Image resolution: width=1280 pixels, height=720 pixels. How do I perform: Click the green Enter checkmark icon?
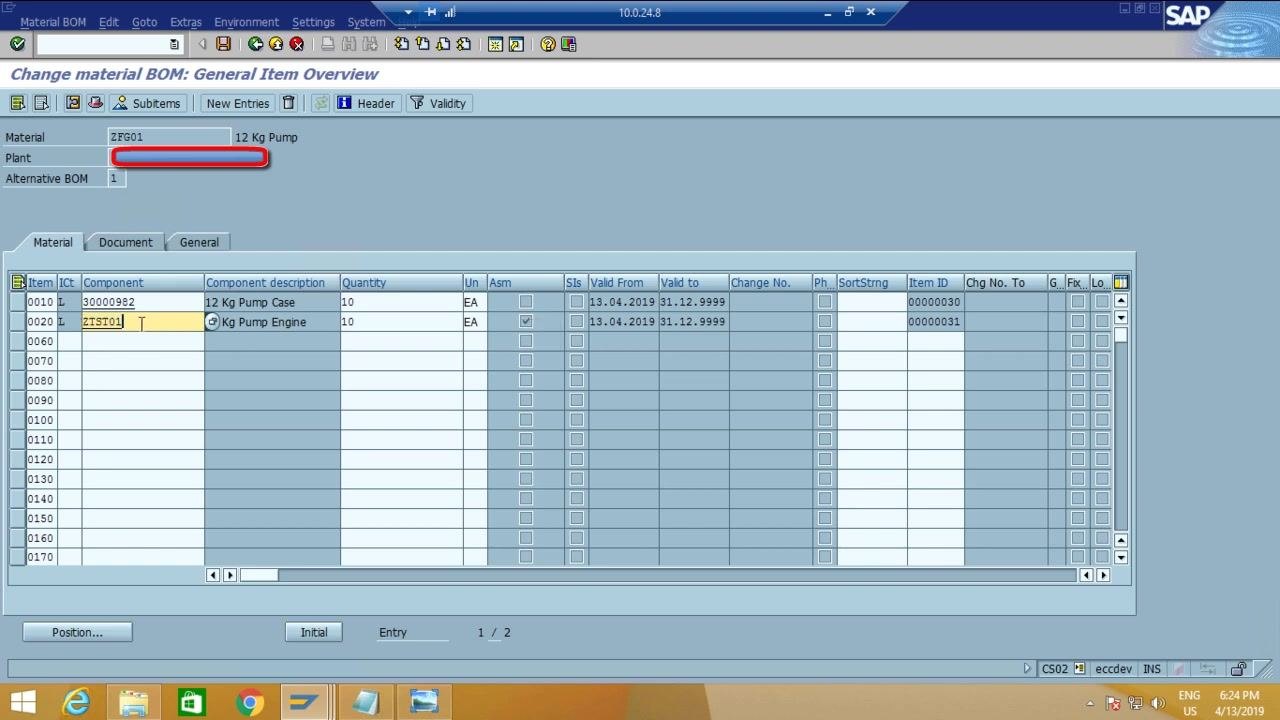pyautogui.click(x=17, y=44)
